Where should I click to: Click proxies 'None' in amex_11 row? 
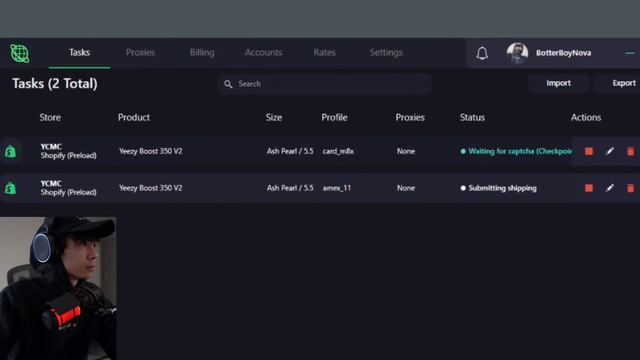406,188
